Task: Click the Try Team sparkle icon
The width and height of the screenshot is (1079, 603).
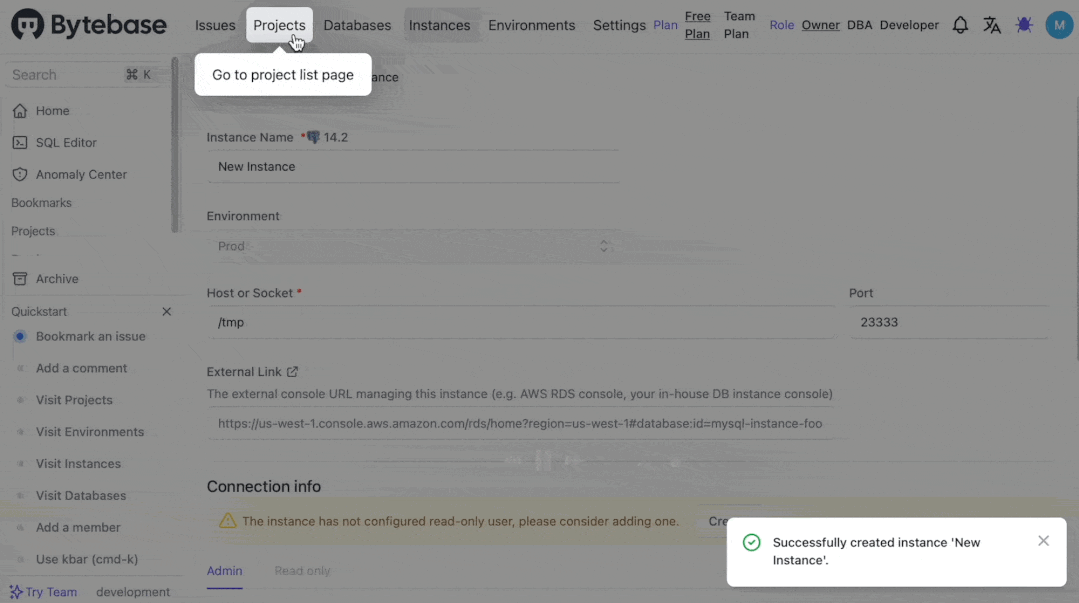Action: [x=16, y=592]
